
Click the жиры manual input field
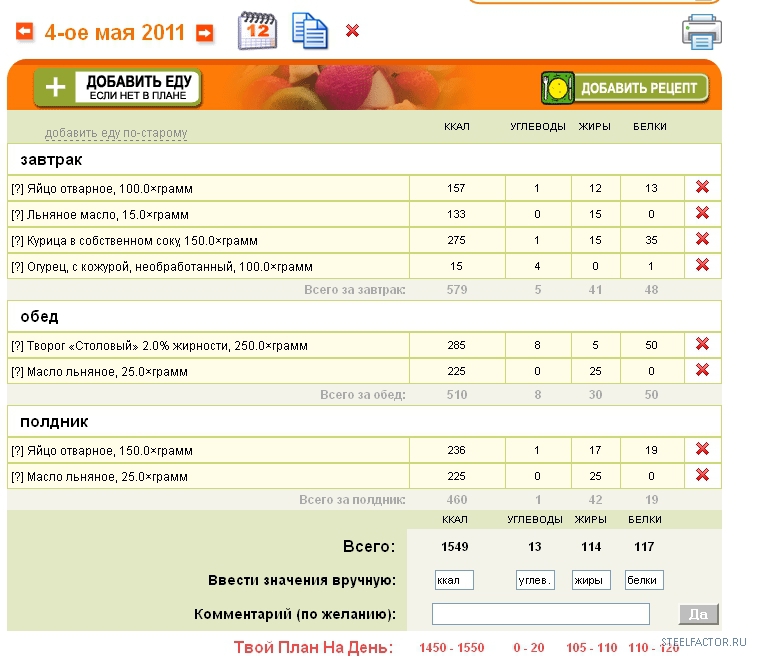(x=591, y=580)
